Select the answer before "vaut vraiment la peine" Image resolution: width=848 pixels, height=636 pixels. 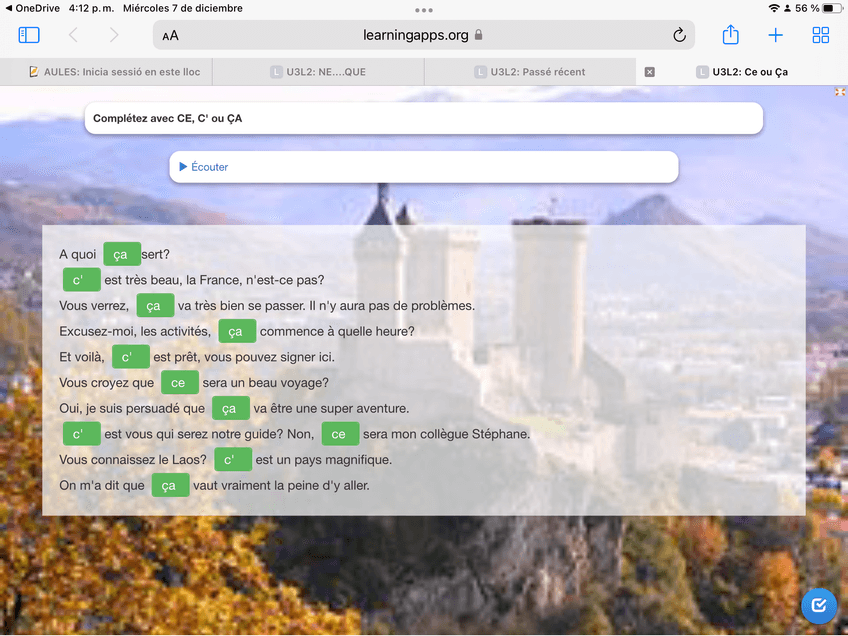coord(170,486)
